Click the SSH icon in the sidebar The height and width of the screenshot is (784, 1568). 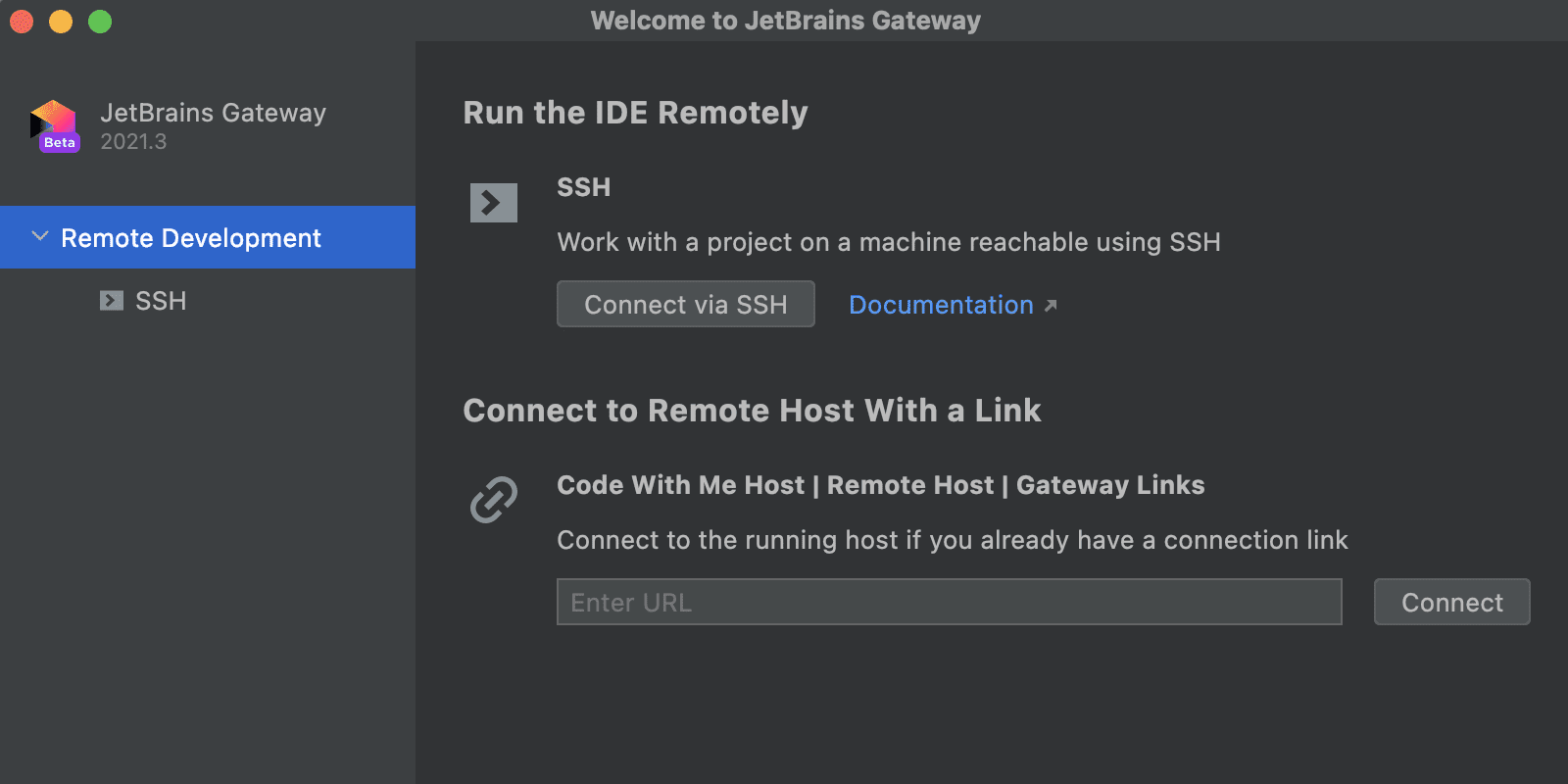point(112,301)
